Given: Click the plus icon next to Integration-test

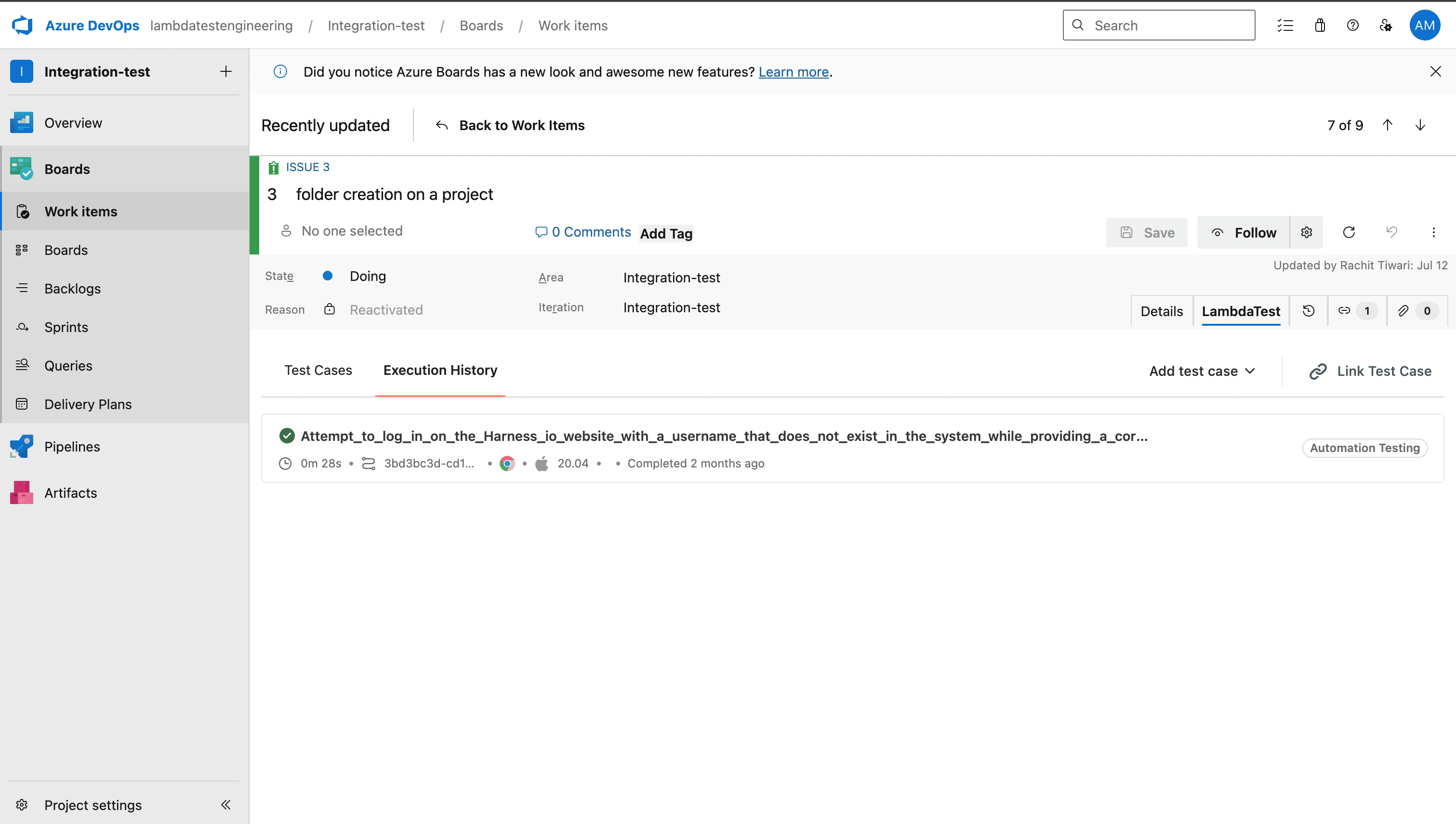Looking at the screenshot, I should pos(225,71).
